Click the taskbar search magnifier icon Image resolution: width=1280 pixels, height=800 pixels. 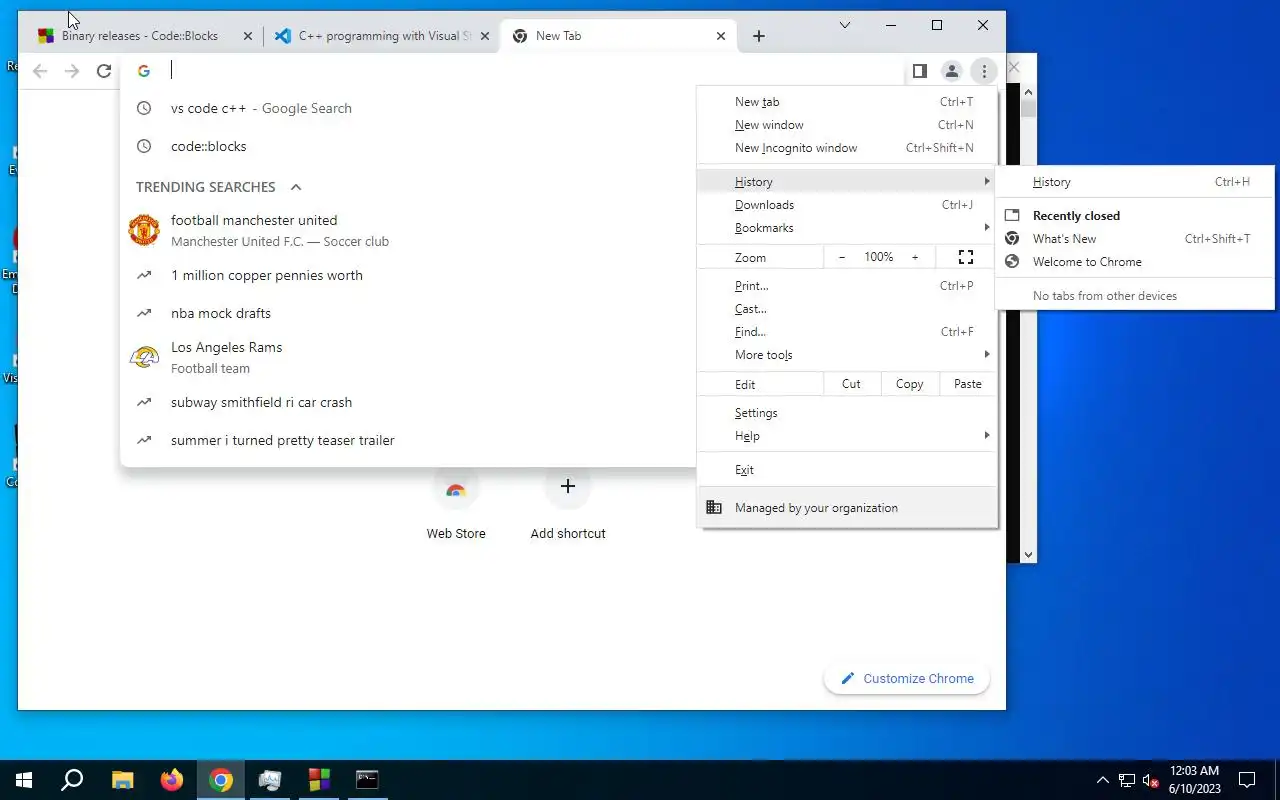point(72,780)
